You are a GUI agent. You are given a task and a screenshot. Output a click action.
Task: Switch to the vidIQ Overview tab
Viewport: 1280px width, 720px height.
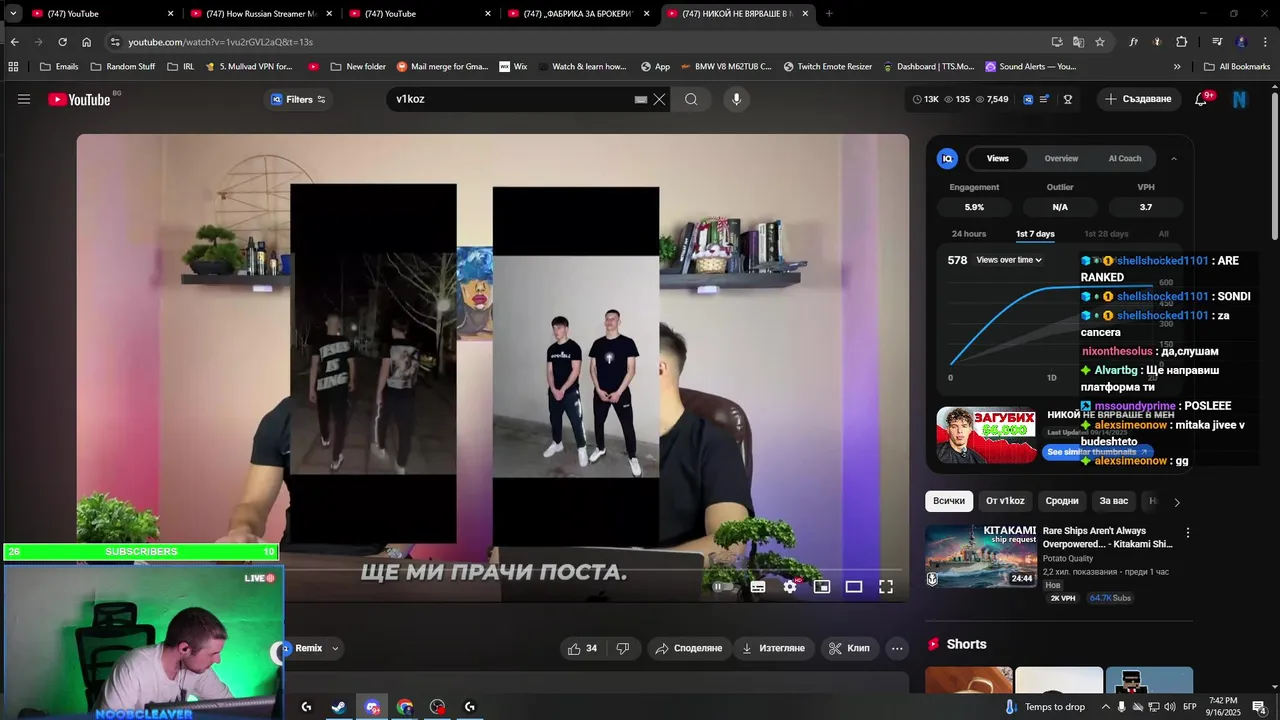click(x=1061, y=158)
